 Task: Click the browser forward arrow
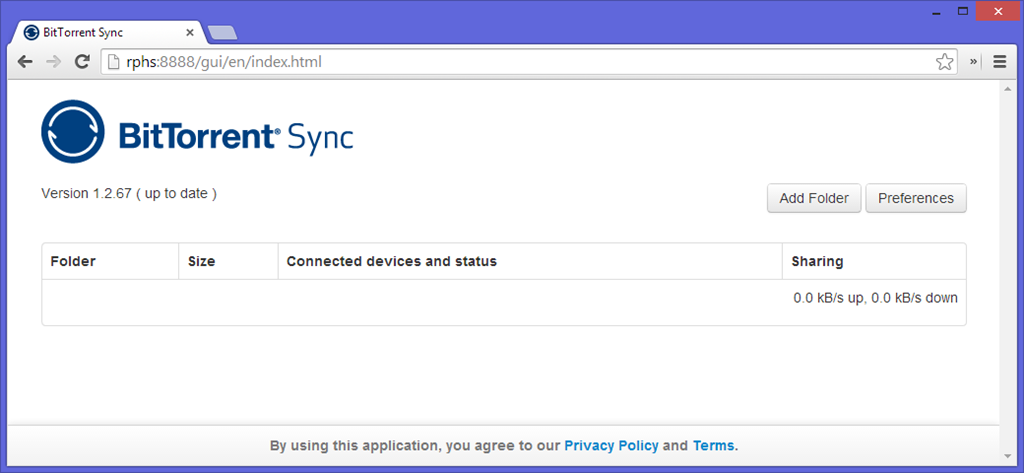[x=53, y=62]
